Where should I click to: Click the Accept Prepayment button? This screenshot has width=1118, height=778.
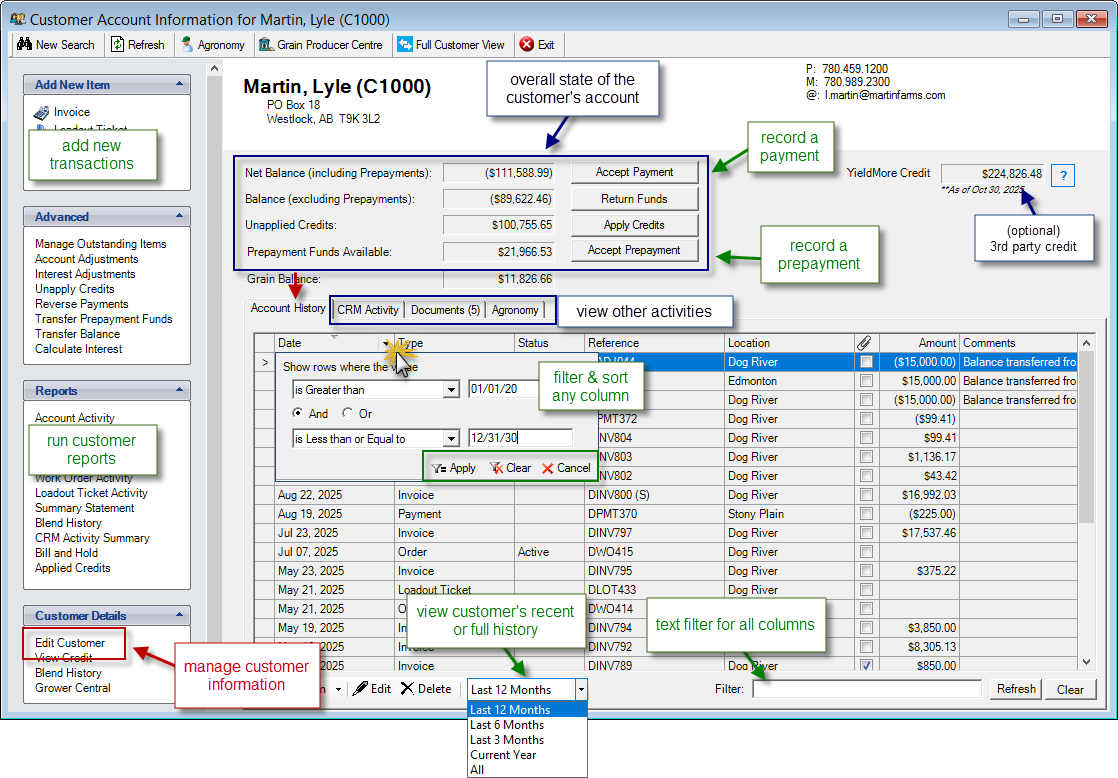point(635,250)
